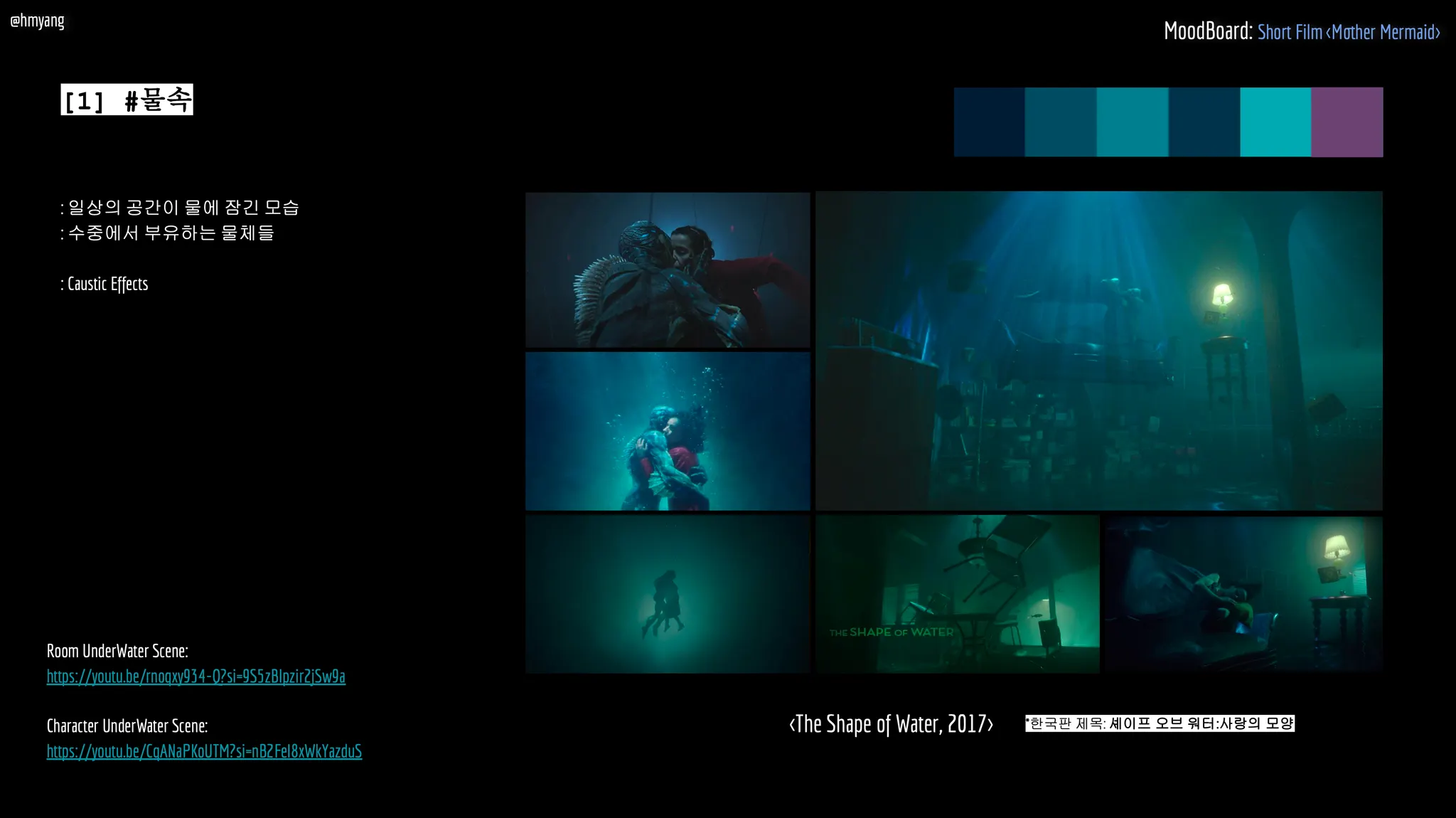The height and width of the screenshot is (818, 1456).
Task: Click the @hmyang handle text
Action: coord(37,21)
